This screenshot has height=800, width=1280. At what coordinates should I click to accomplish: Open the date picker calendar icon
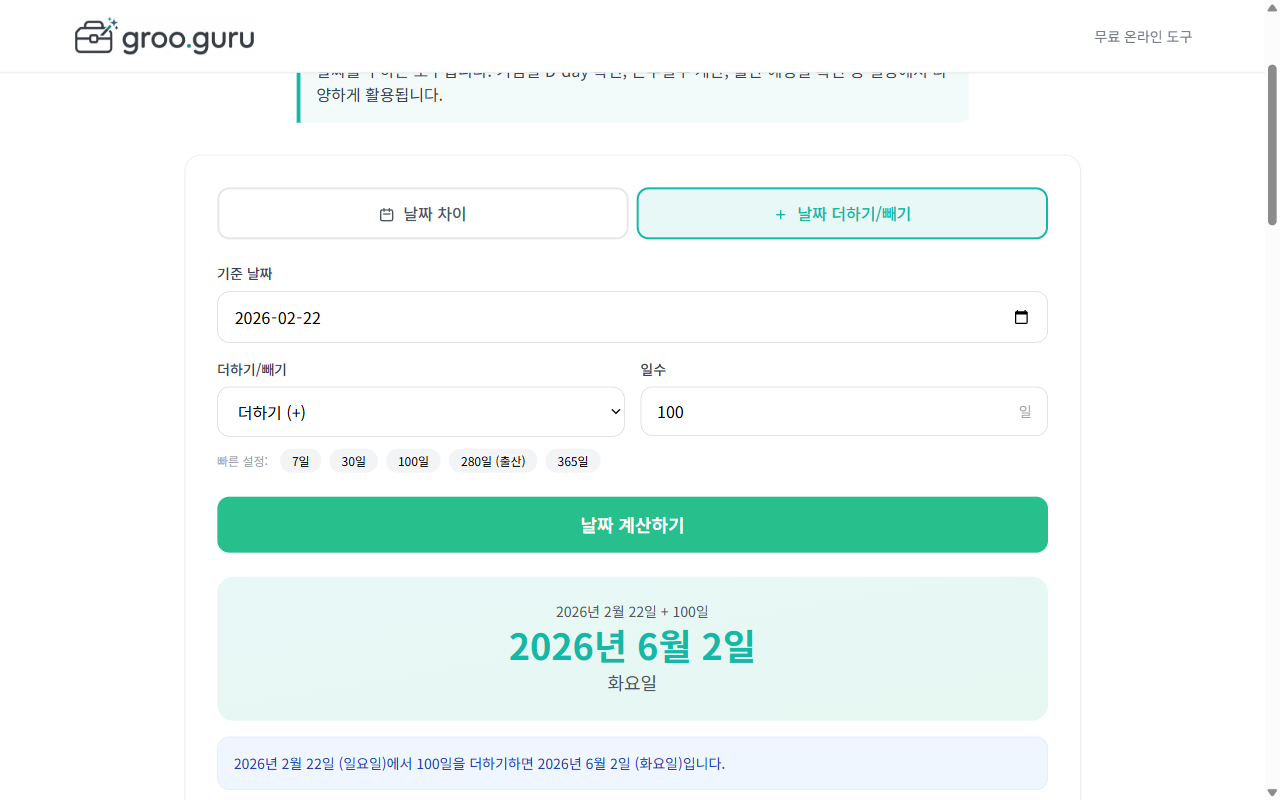[1021, 317]
